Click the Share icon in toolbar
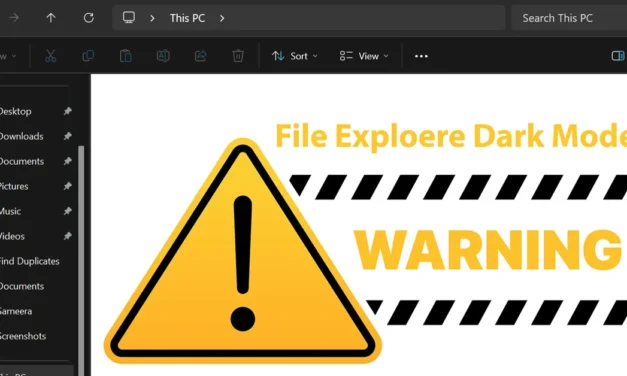Screen dimensions: 627x376 200,56
